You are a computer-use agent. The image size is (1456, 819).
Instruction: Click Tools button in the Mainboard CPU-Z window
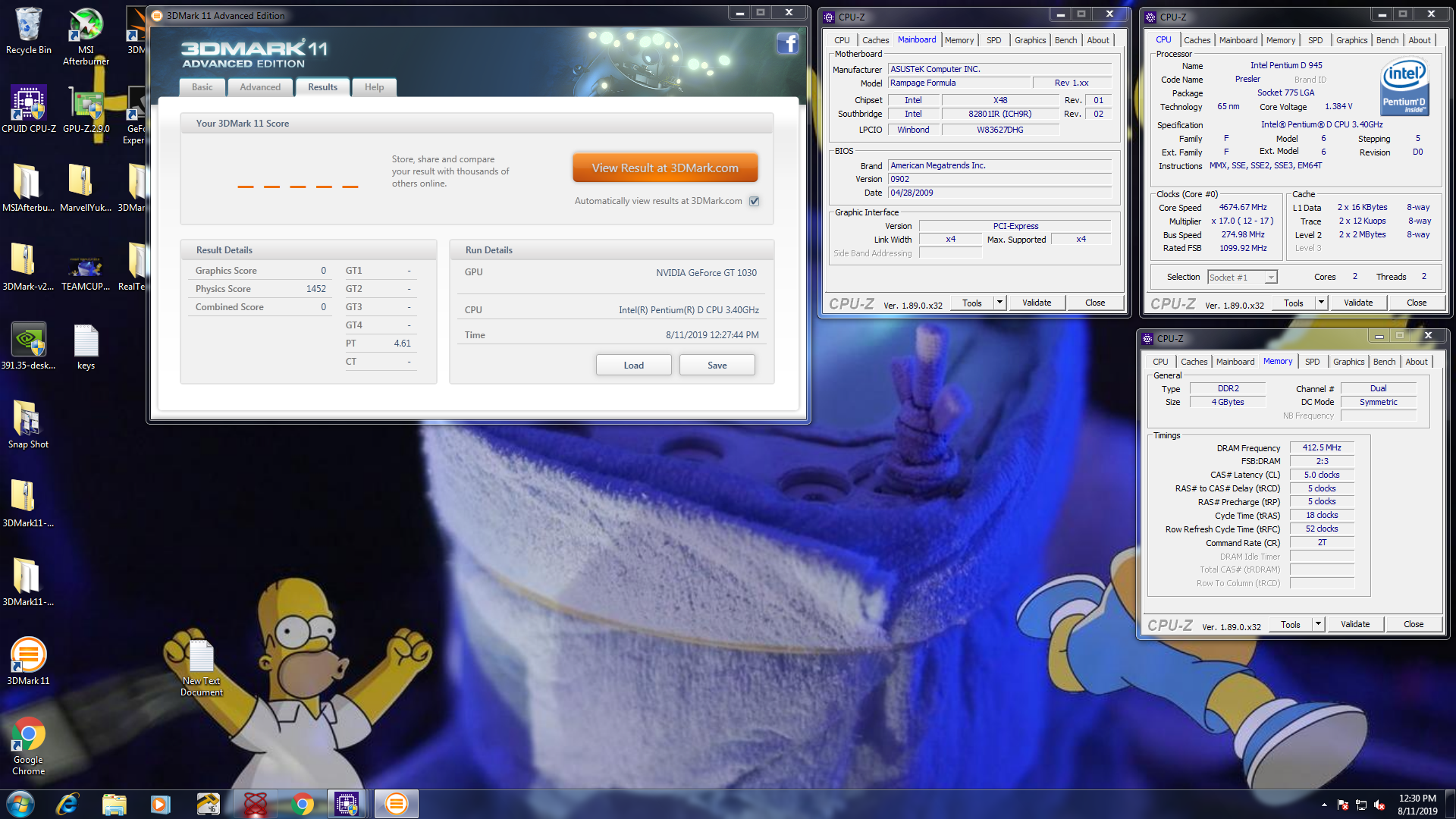pyautogui.click(x=971, y=303)
